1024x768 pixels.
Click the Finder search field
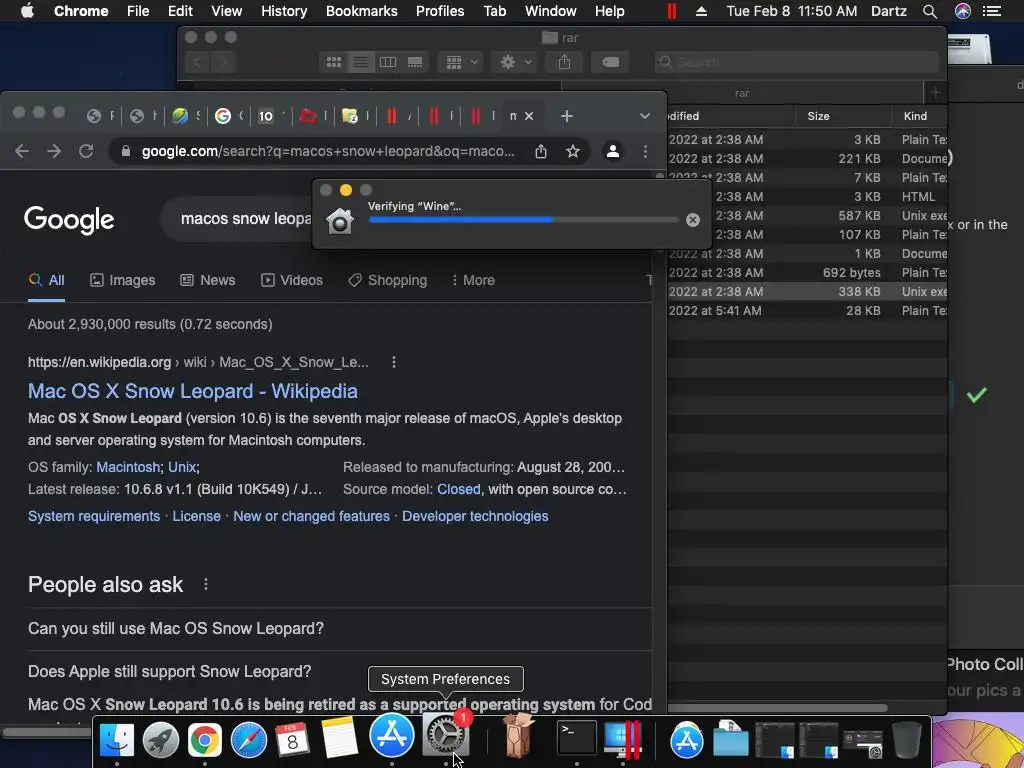797,62
